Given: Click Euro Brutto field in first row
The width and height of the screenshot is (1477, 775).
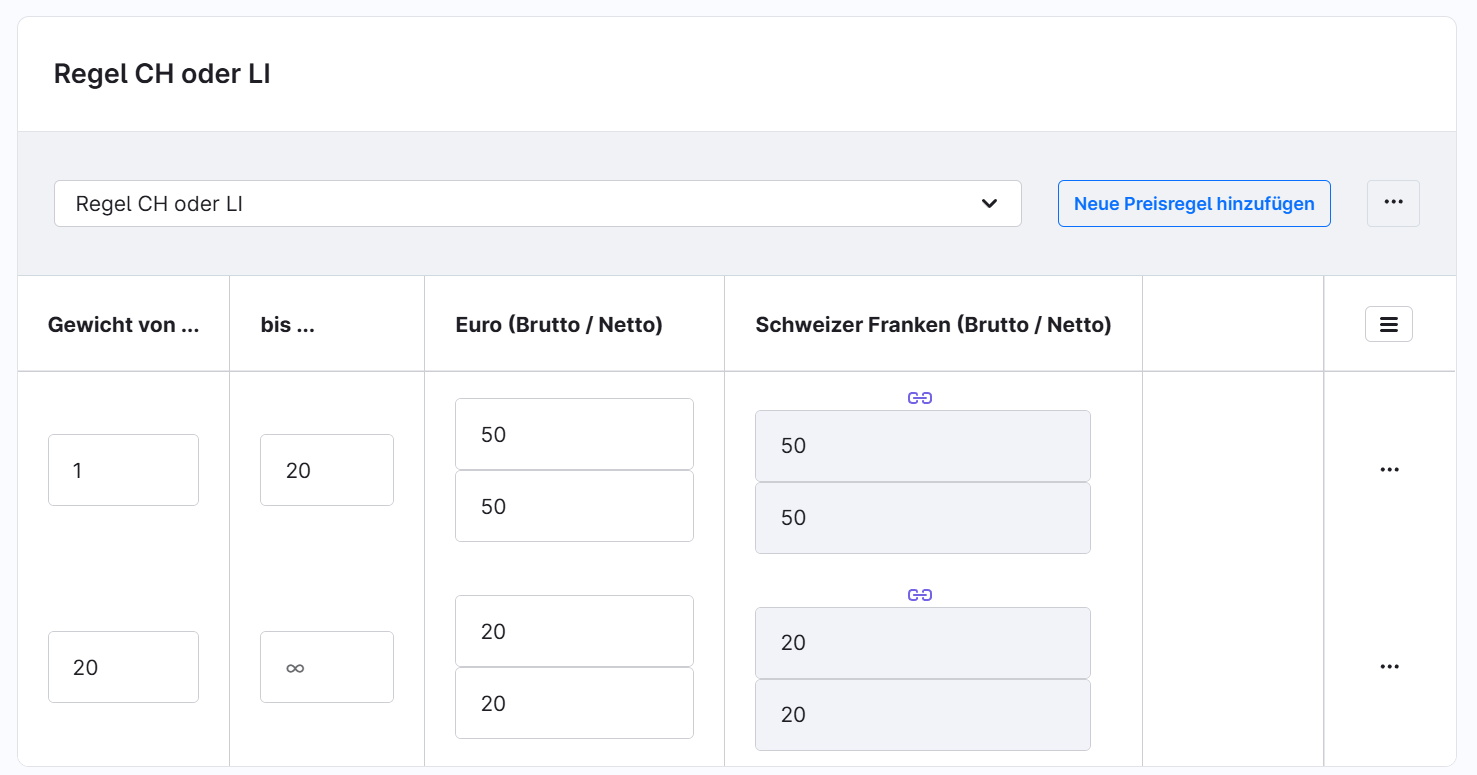Looking at the screenshot, I should pyautogui.click(x=574, y=434).
